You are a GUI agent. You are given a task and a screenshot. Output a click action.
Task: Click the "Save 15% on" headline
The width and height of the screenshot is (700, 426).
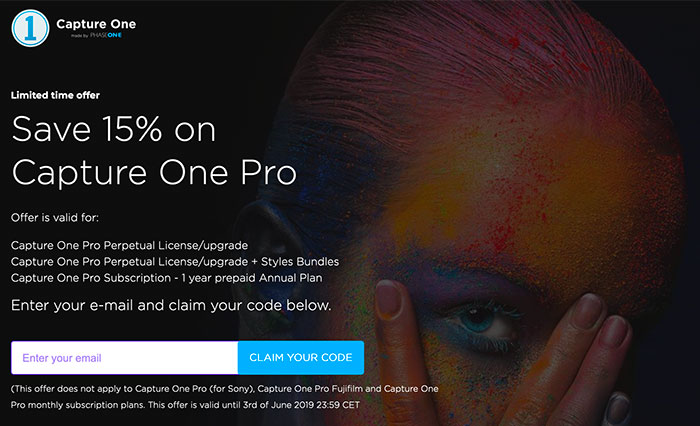114,129
